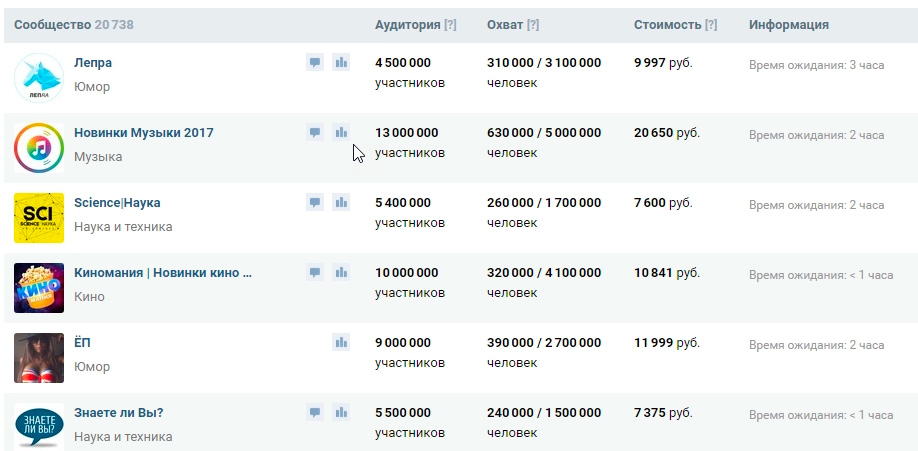Viewport: 918px width, 451px height.
Task: Click the [?] help next to Аудитория
Action: 450,25
